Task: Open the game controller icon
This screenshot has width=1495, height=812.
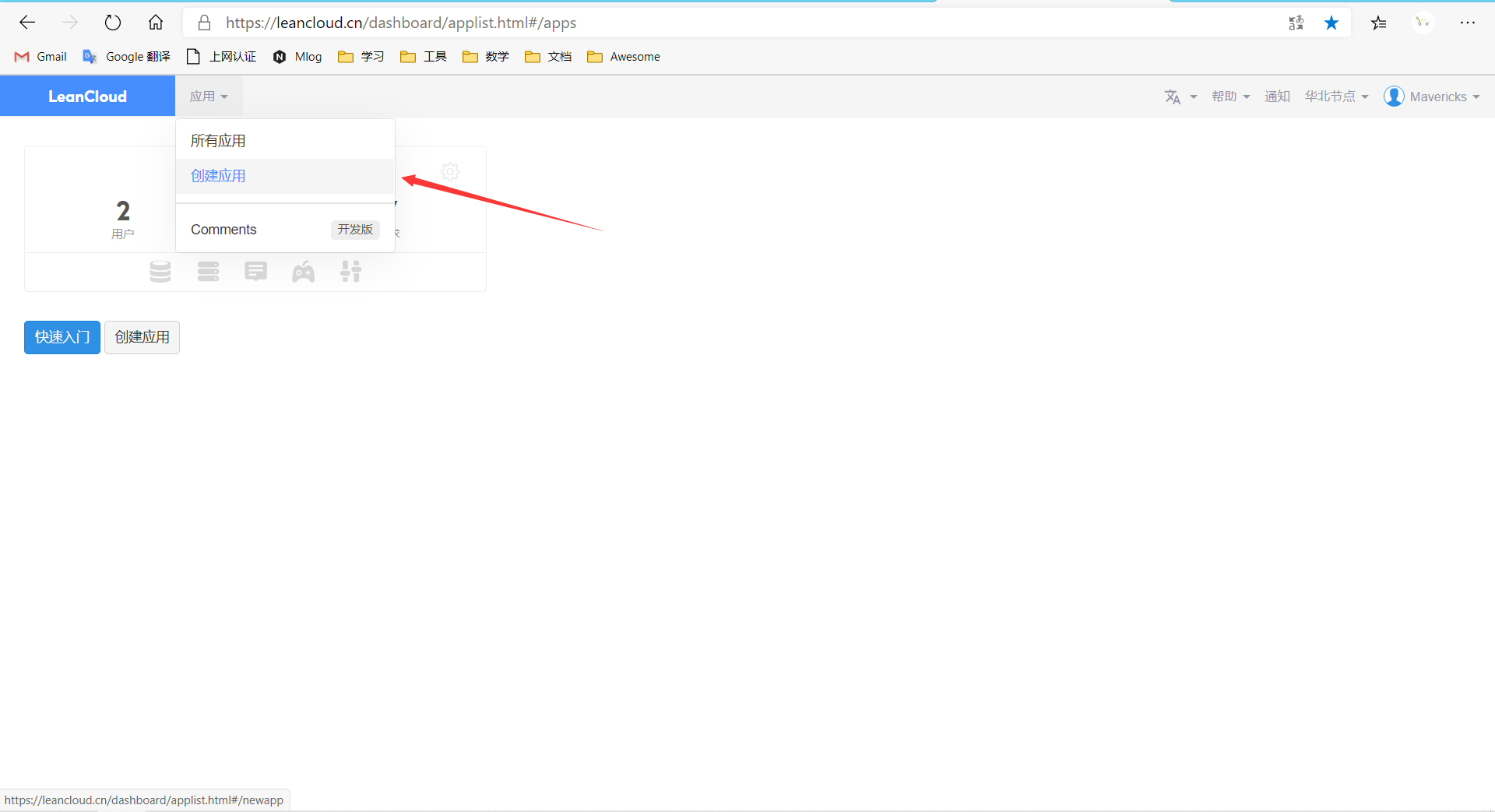Action: click(x=303, y=272)
